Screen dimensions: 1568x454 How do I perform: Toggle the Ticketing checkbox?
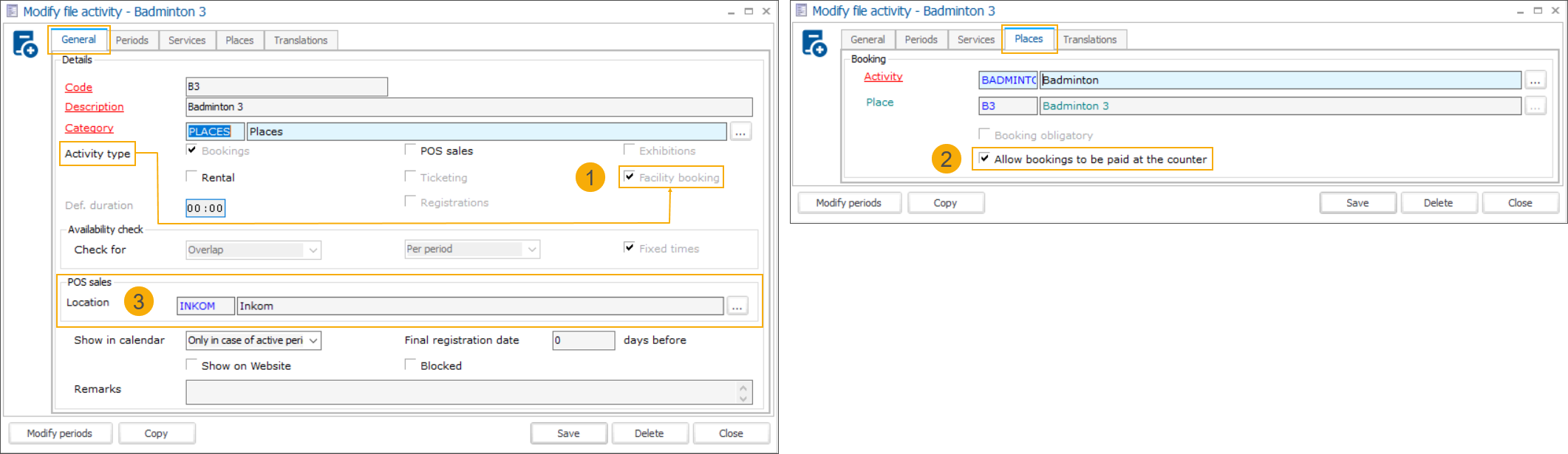point(410,176)
